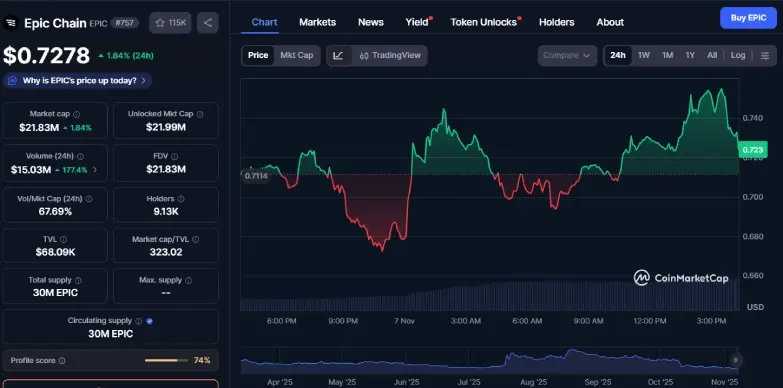
Task: Click the #757 rank badge
Action: point(124,23)
